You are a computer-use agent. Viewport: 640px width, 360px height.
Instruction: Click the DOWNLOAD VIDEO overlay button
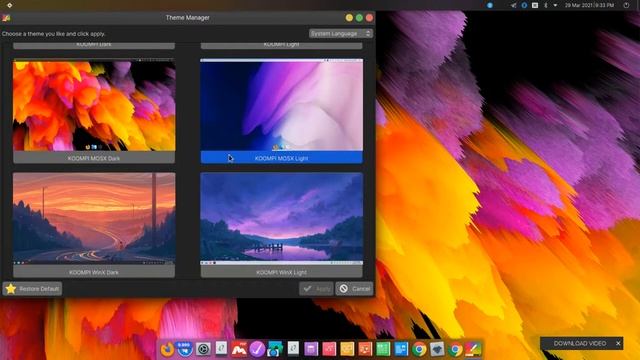tap(580, 343)
